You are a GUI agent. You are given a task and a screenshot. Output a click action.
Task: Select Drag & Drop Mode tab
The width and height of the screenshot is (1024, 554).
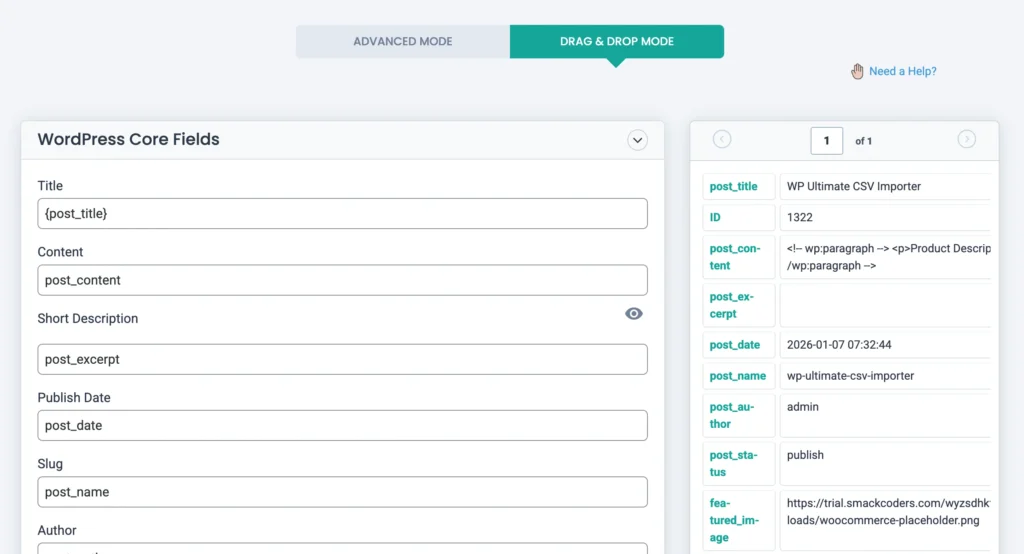[616, 42]
